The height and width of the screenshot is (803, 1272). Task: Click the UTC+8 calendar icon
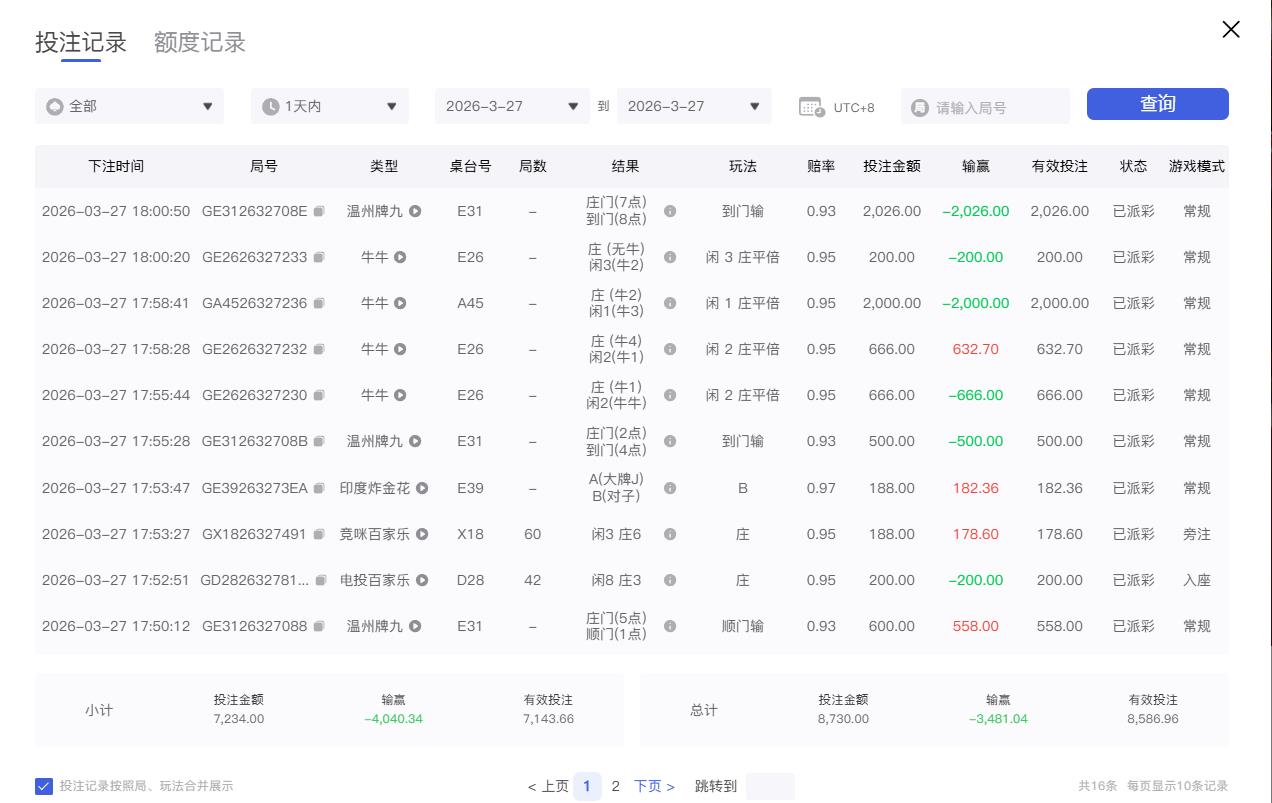pyautogui.click(x=811, y=107)
